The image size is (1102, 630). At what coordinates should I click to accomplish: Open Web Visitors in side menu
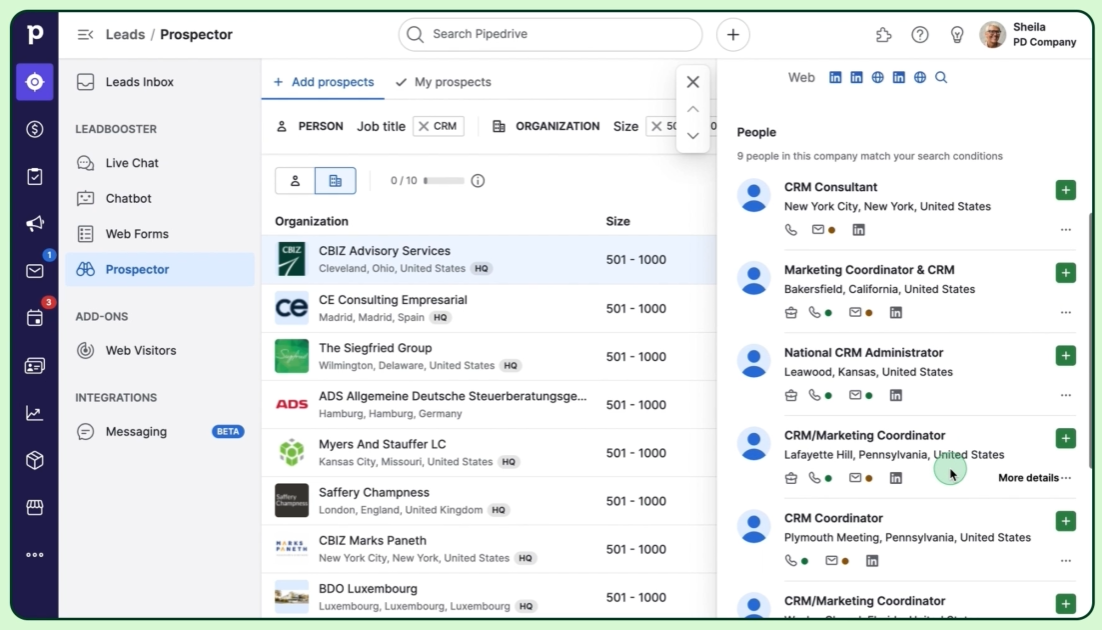click(159, 350)
